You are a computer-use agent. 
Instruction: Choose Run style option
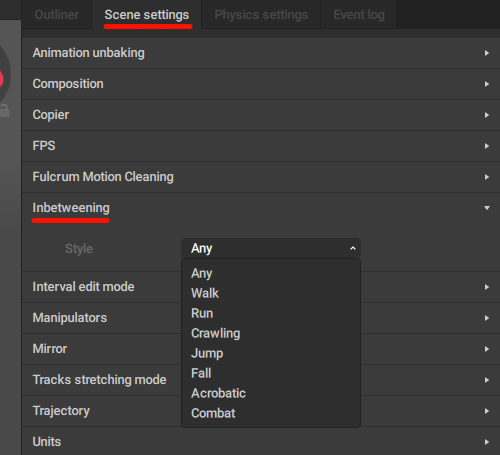271,313
